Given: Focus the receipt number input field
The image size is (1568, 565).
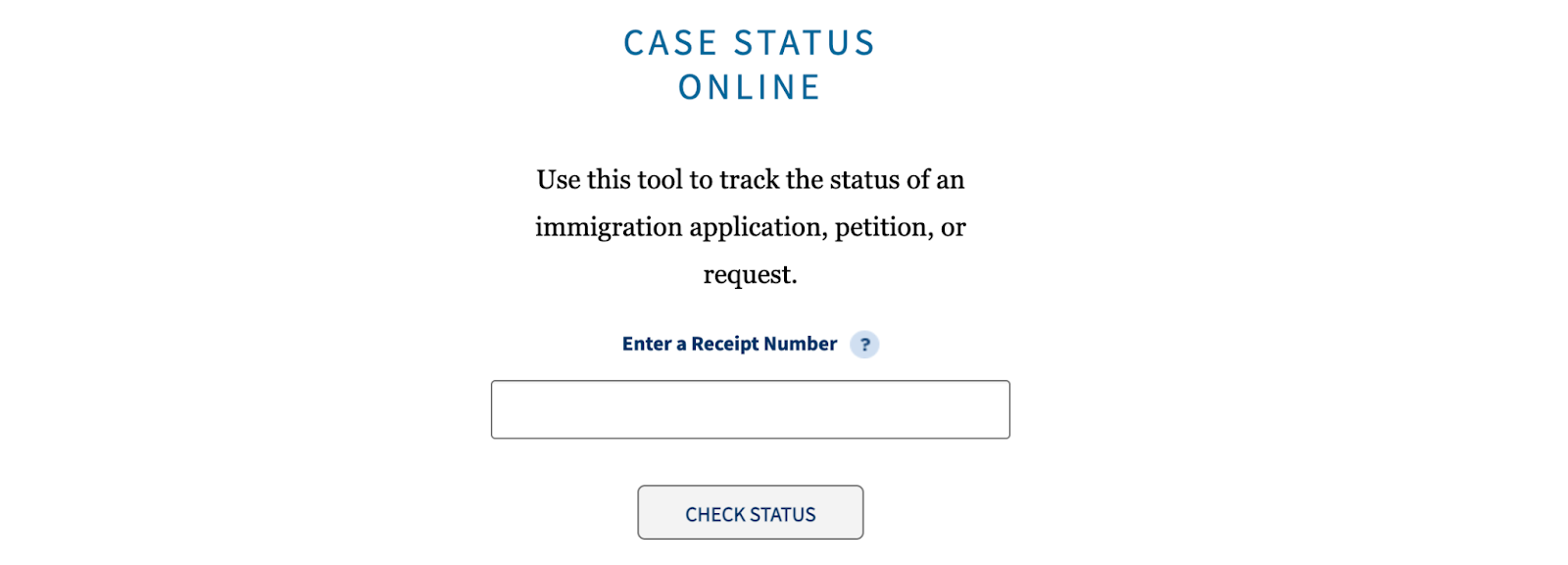Looking at the screenshot, I should tap(751, 409).
